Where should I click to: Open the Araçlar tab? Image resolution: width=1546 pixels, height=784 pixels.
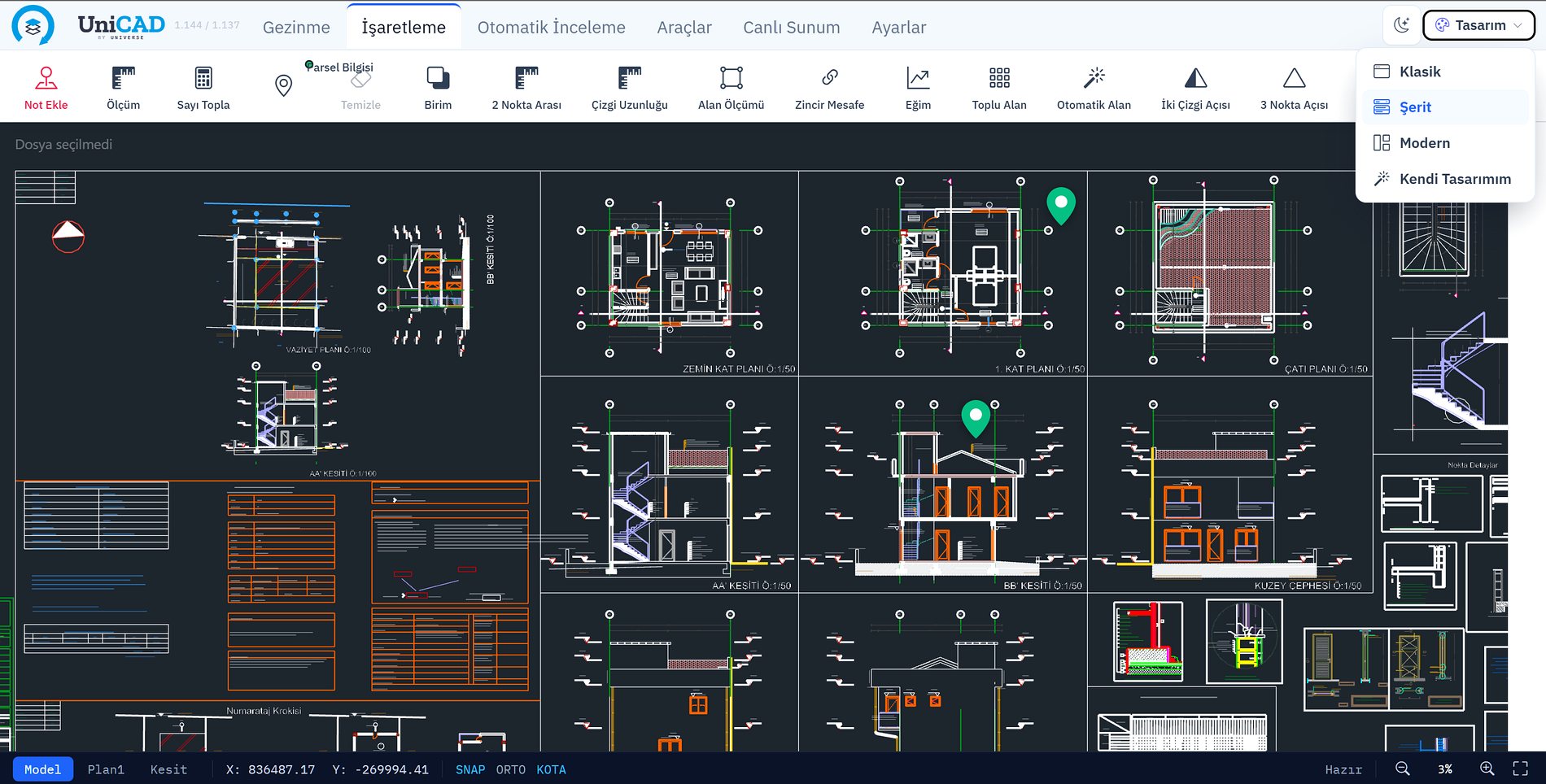pyautogui.click(x=684, y=27)
